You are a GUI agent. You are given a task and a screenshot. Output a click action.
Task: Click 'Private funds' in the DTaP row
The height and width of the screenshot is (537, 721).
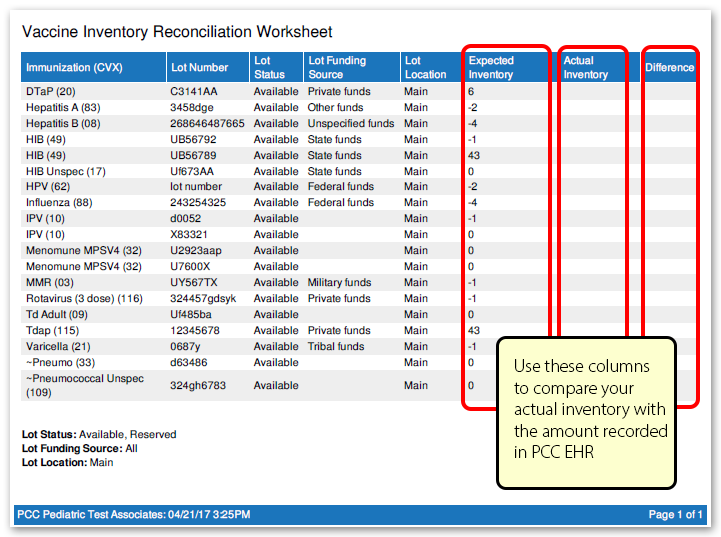point(339,91)
